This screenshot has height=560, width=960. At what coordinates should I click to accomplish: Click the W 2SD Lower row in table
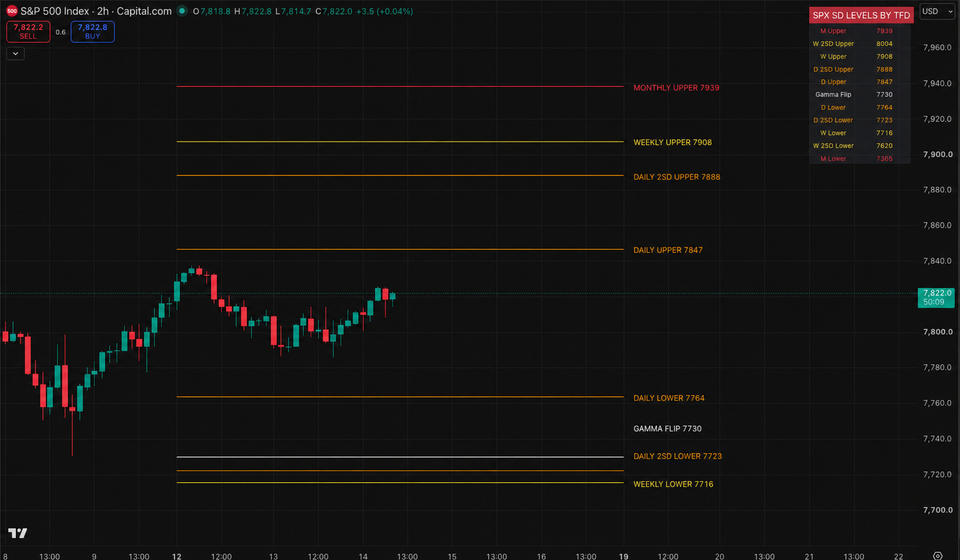coord(860,146)
